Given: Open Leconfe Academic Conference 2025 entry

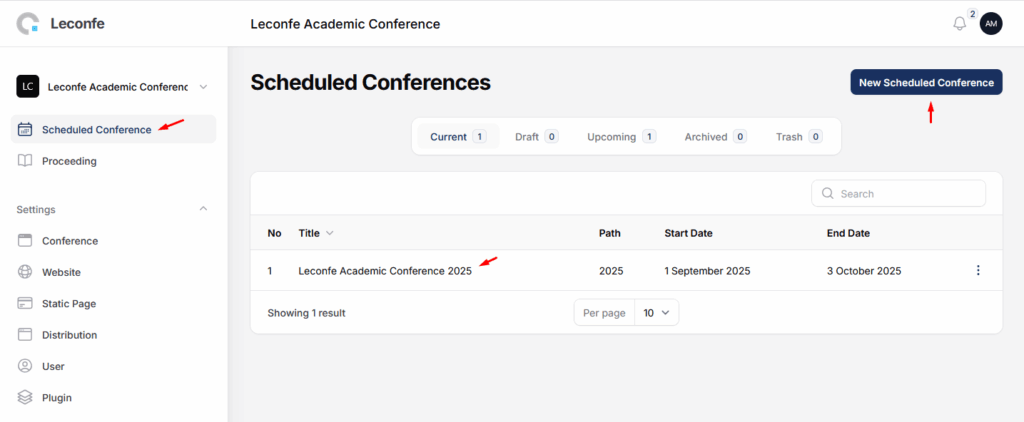Looking at the screenshot, I should [385, 271].
